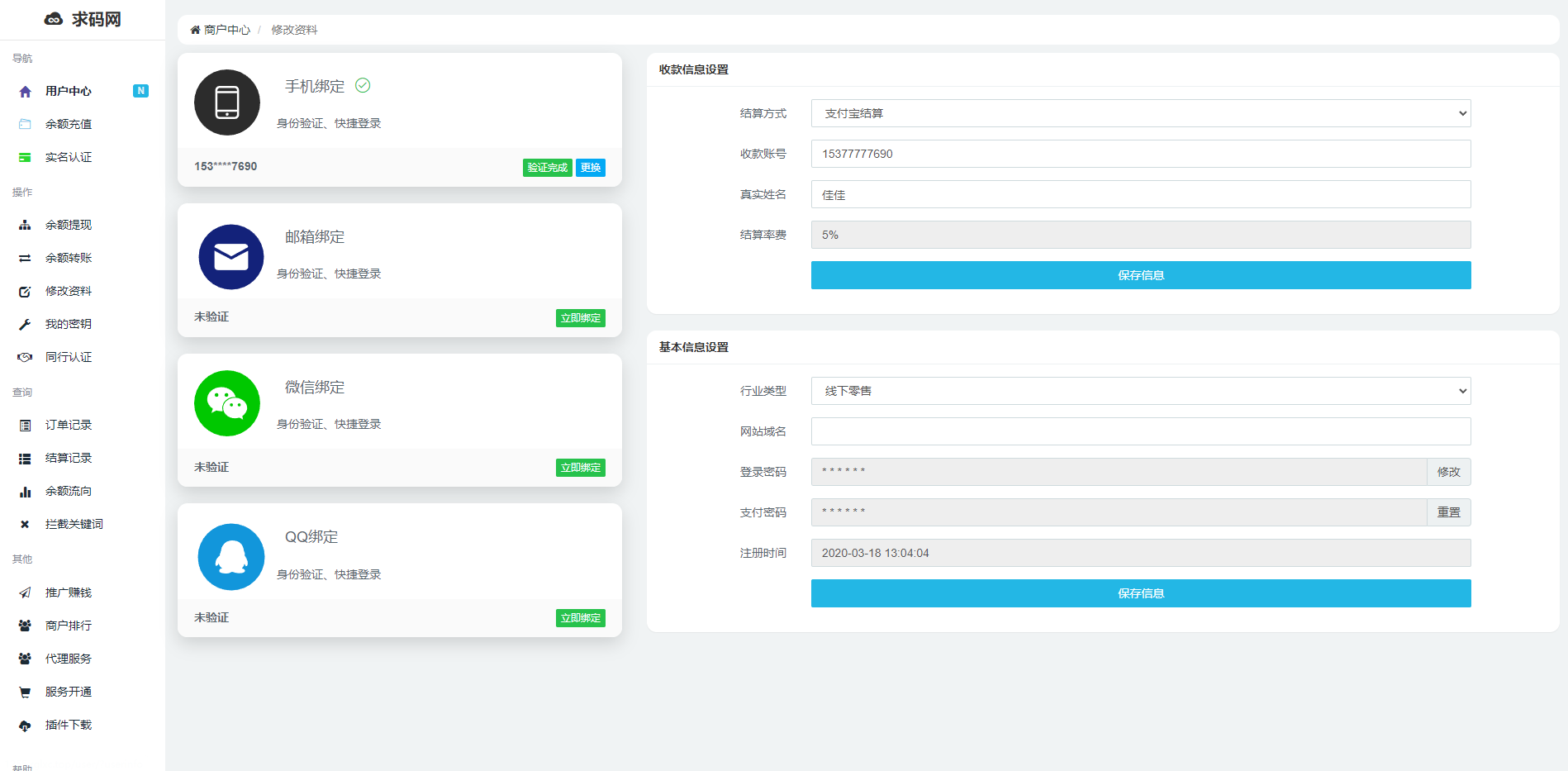This screenshot has height=771, width=1568.
Task: Click the 更换 button for phone binding
Action: 591,168
